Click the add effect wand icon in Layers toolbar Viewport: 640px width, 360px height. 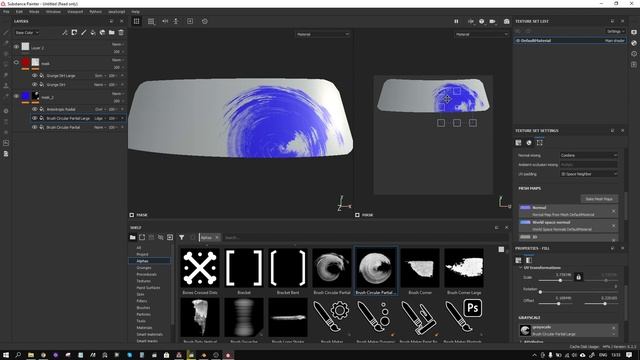coord(65,32)
